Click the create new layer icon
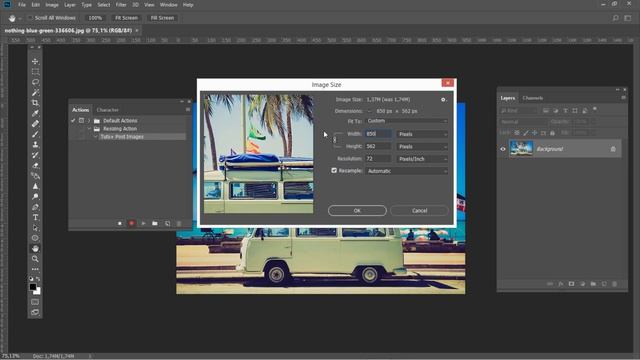 [604, 284]
